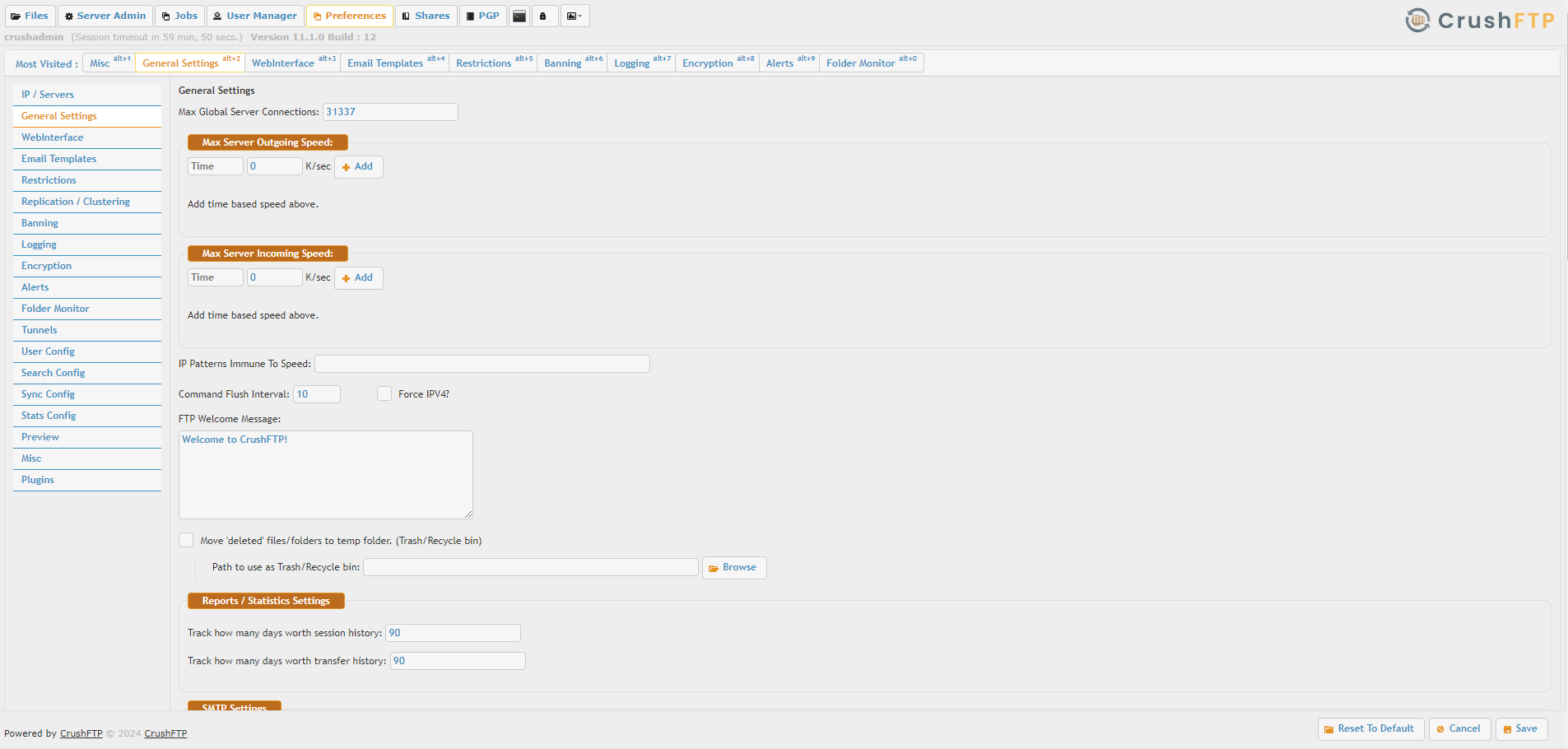
Task: Click session history days field
Action: (454, 633)
